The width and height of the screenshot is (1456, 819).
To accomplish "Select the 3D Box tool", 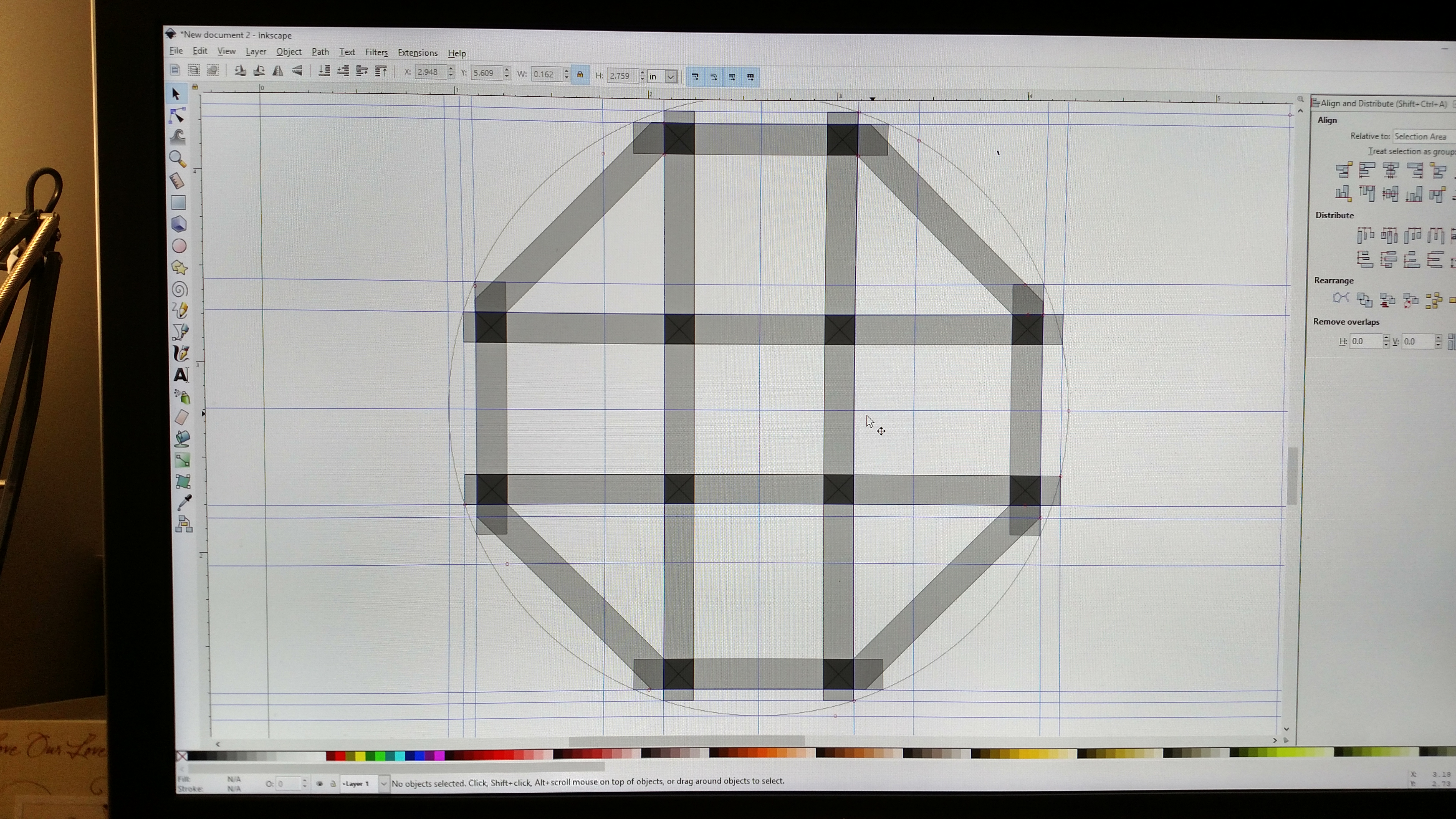I will click(x=179, y=224).
